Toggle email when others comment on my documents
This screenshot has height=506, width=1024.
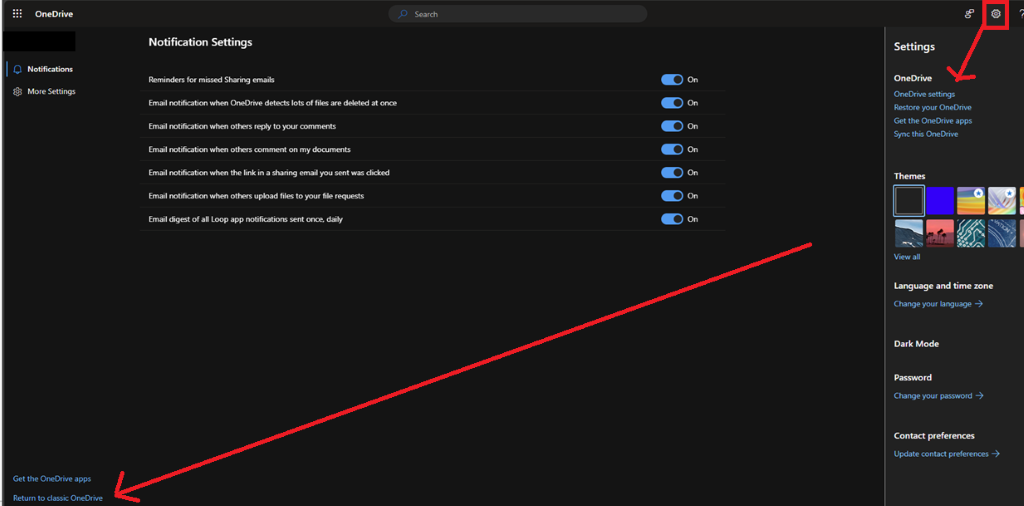tap(672, 150)
